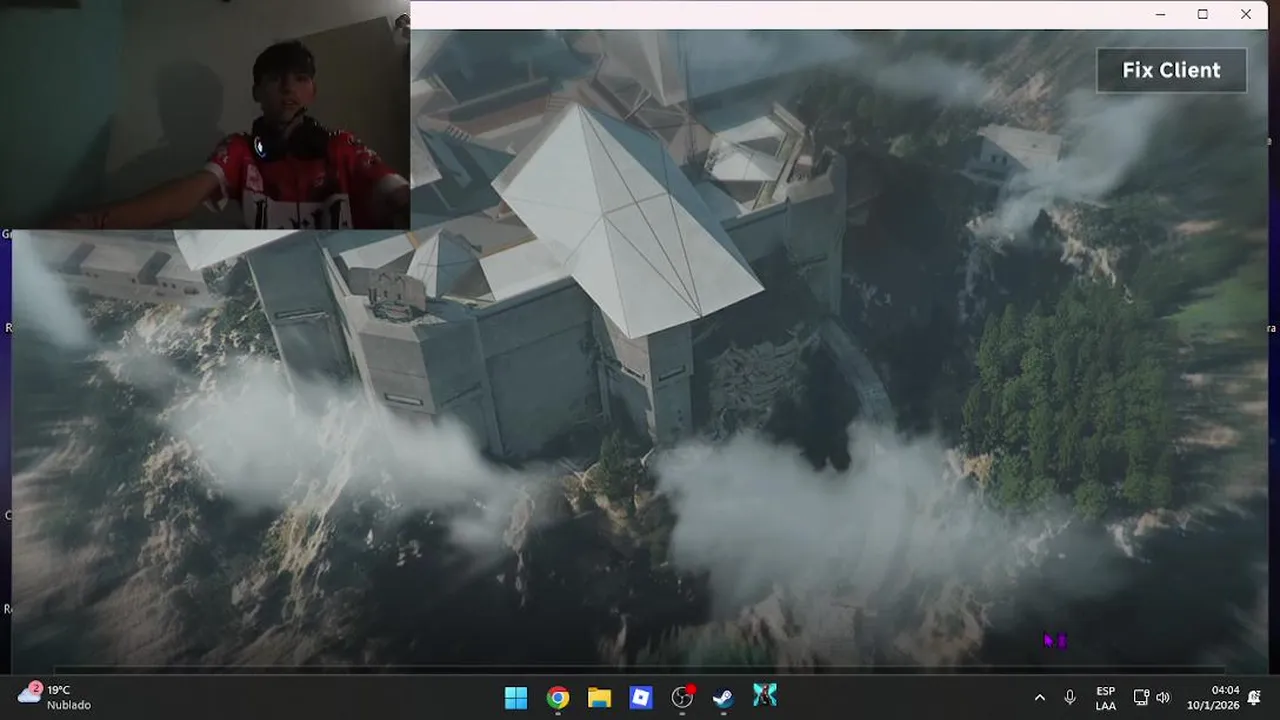Click the microphone tray icon
Viewport: 1280px width, 720px height.
pyautogui.click(x=1070, y=698)
